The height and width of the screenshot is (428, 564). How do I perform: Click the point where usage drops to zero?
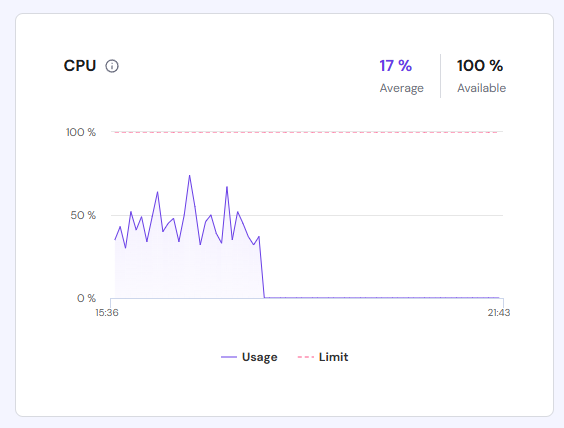264,297
